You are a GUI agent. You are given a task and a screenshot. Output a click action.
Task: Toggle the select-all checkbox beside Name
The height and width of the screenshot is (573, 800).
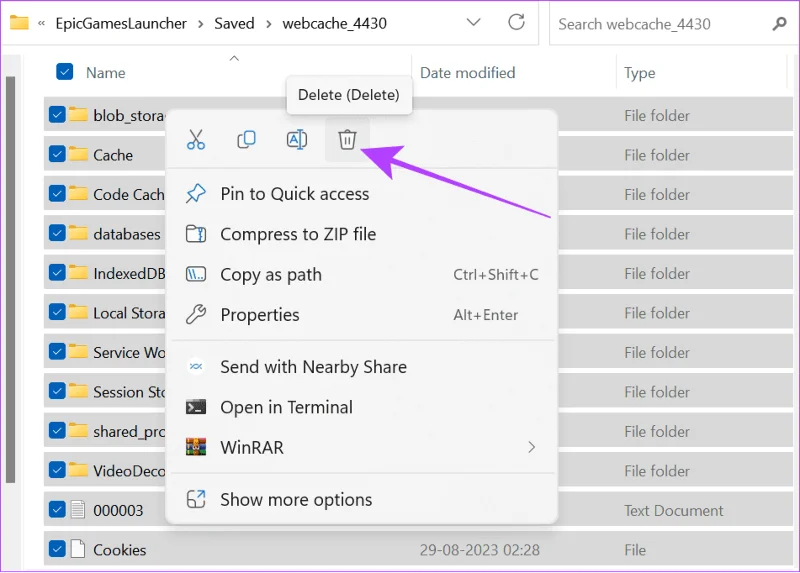click(x=65, y=72)
